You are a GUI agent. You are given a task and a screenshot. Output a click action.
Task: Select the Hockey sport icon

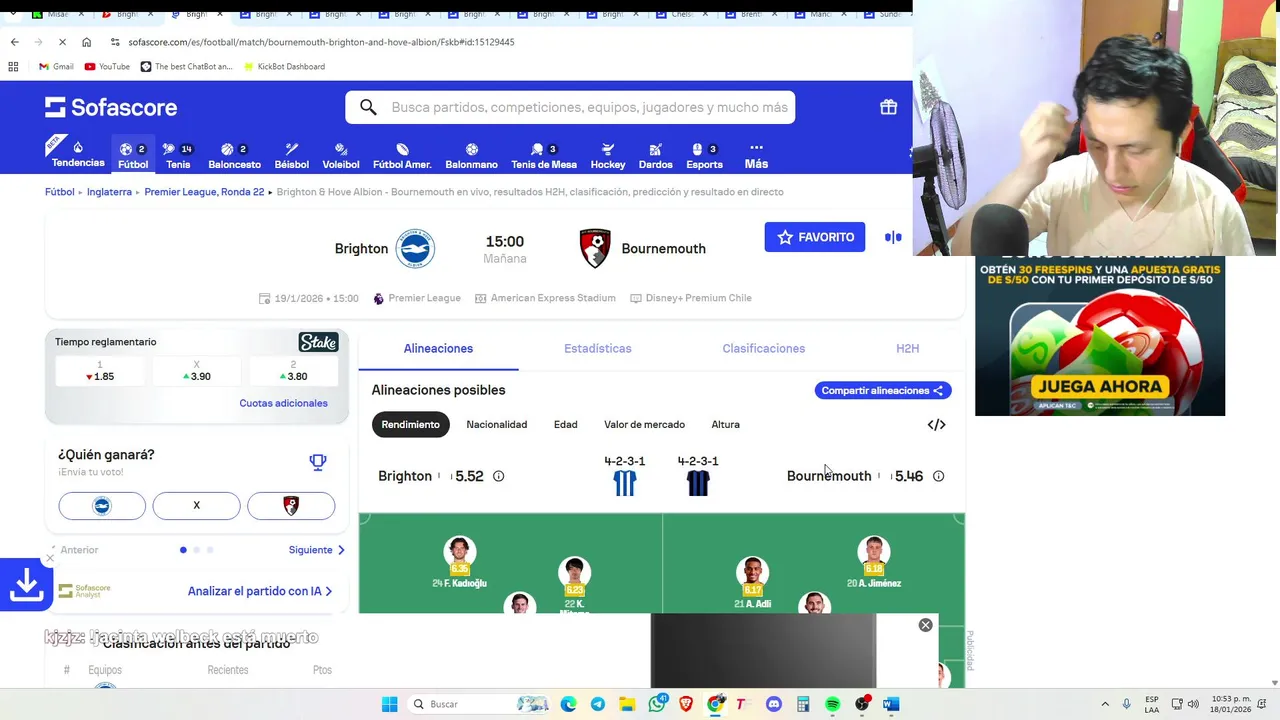(607, 155)
